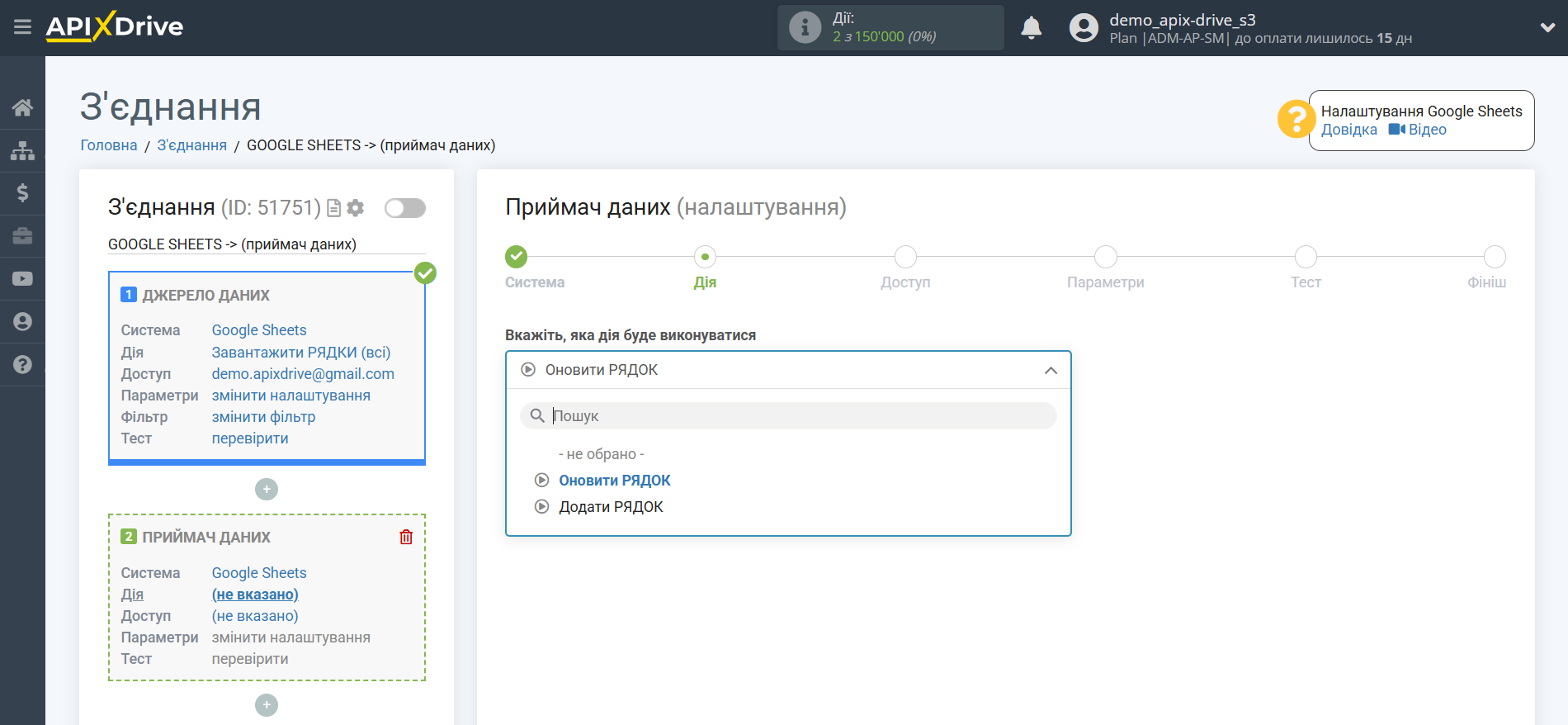Click source перевірити test link

250,438
